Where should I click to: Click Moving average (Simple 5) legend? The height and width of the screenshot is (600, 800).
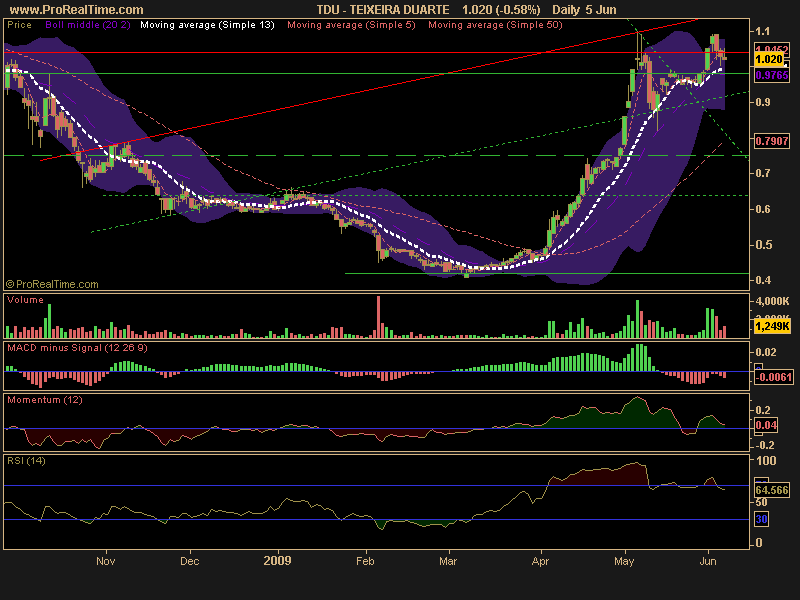tap(352, 24)
